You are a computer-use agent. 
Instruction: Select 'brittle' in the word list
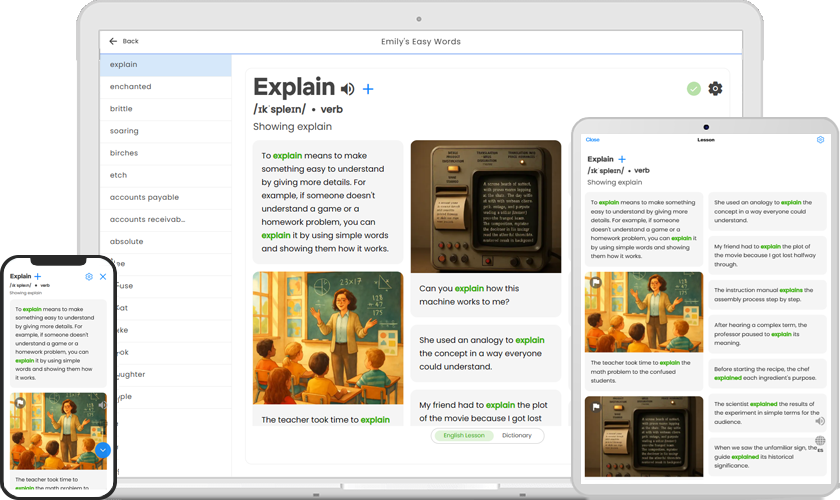pyautogui.click(x=166, y=109)
